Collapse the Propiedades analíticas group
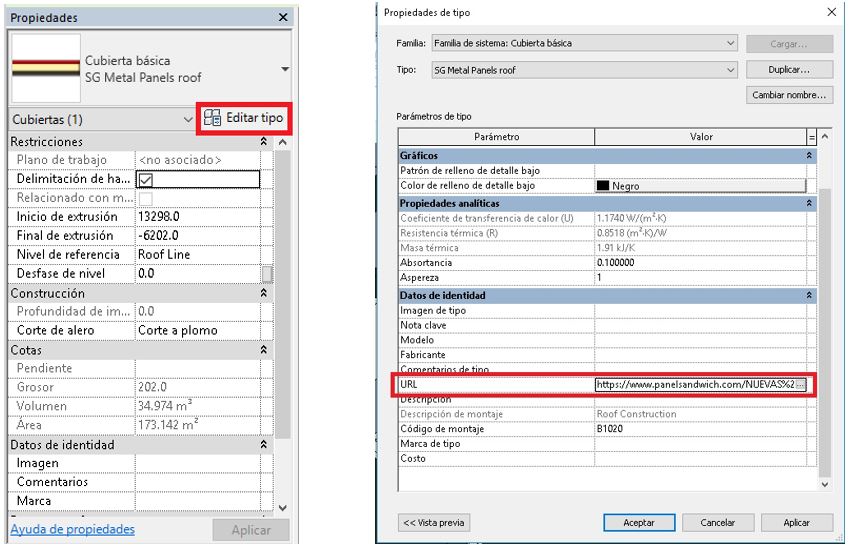The image size is (850, 547). tap(808, 203)
